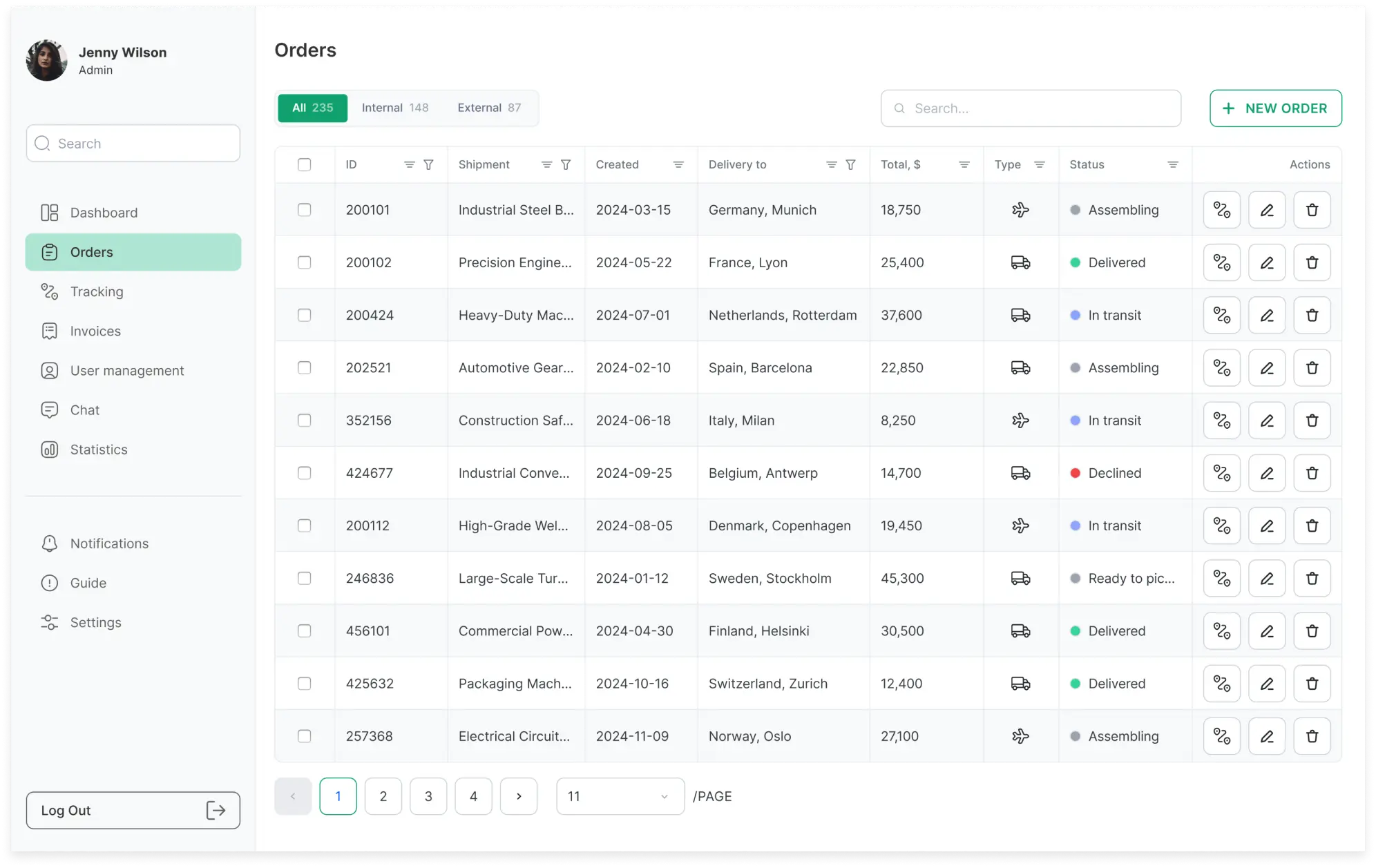
Task: Click the edit pencil icon for order 200102
Action: point(1267,262)
